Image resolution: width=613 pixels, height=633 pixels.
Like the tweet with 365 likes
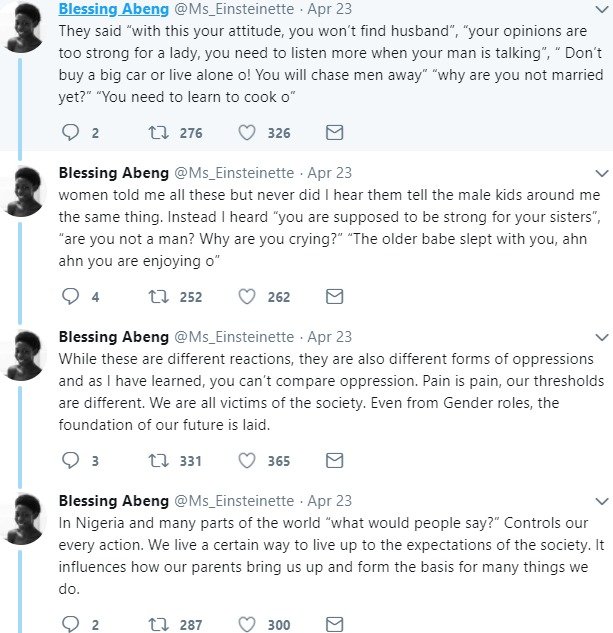pyautogui.click(x=246, y=460)
